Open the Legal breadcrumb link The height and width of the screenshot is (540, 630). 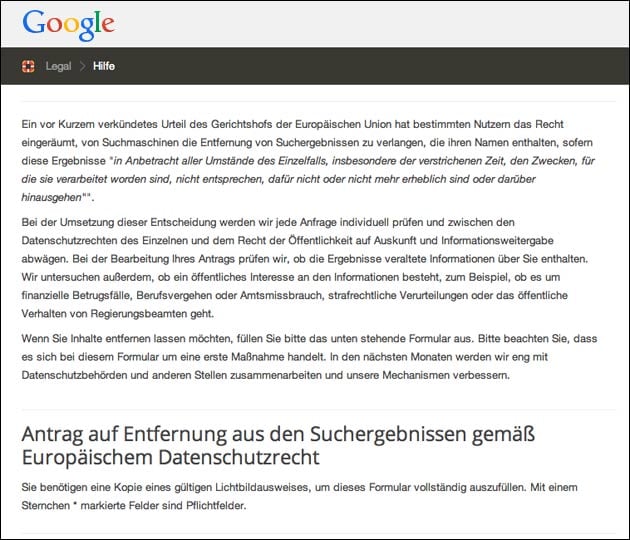coord(58,66)
